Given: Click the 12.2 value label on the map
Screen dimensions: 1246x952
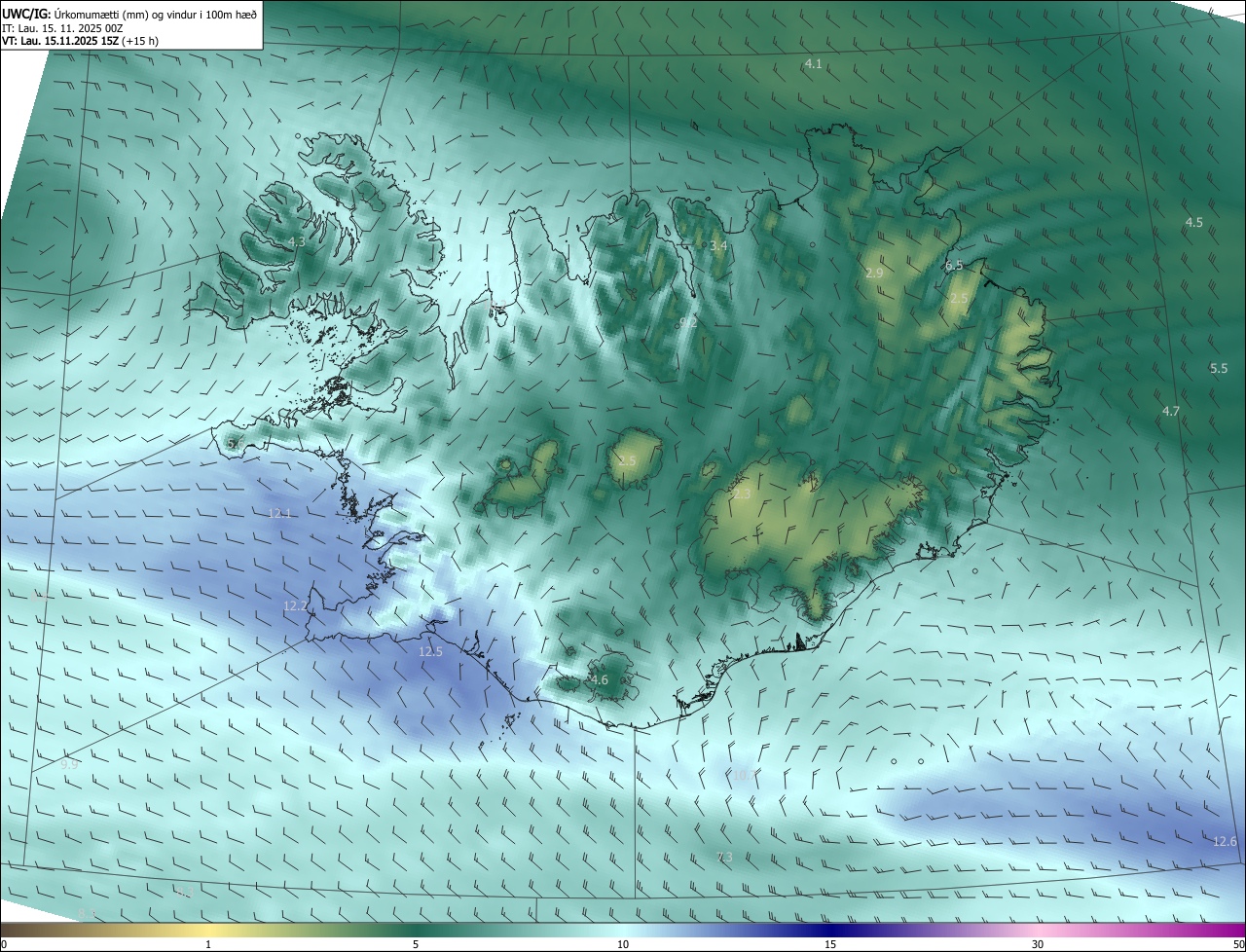Looking at the screenshot, I should point(295,605).
